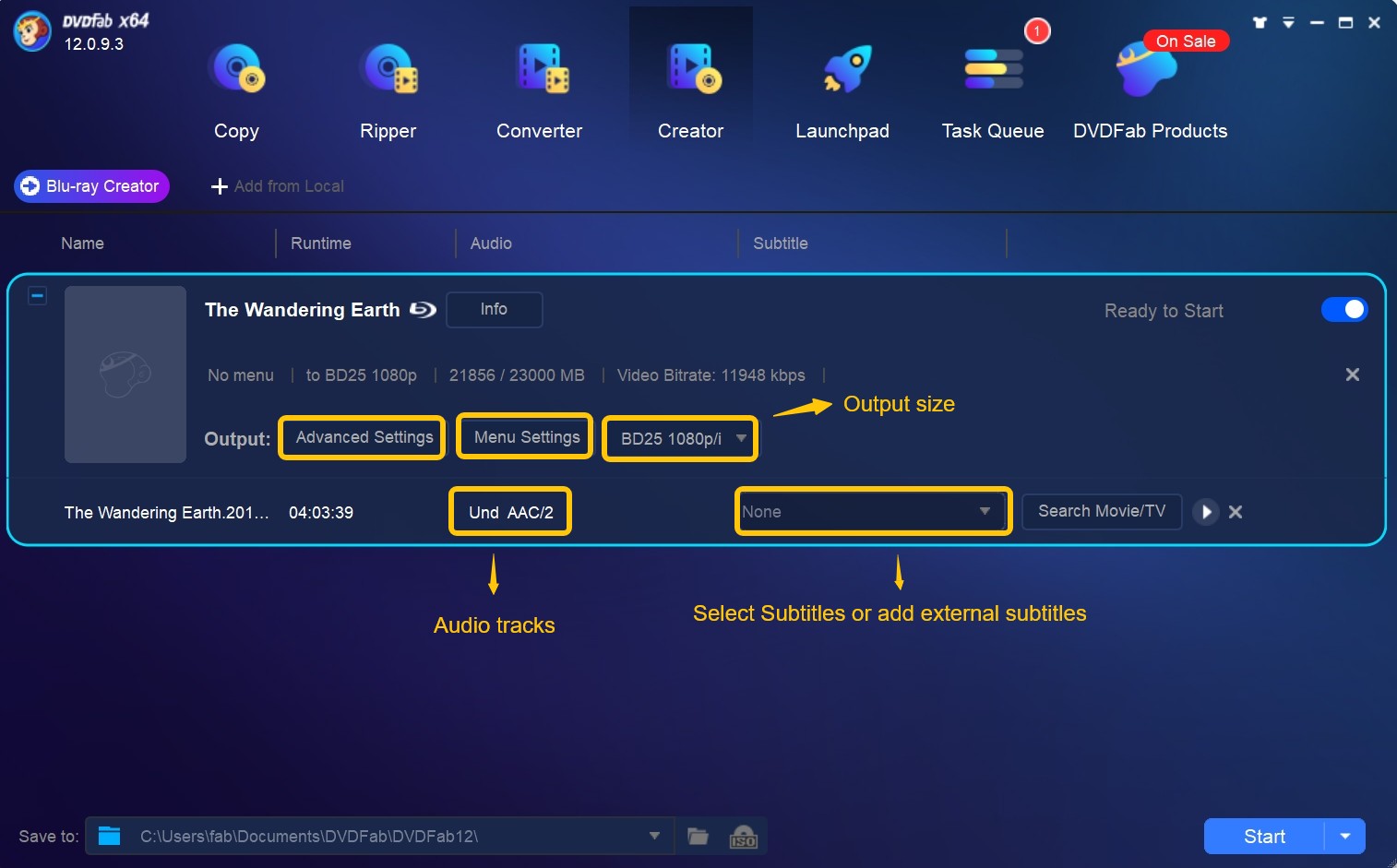Click Search Movie/TV button
The image size is (1397, 868).
tap(1102, 511)
